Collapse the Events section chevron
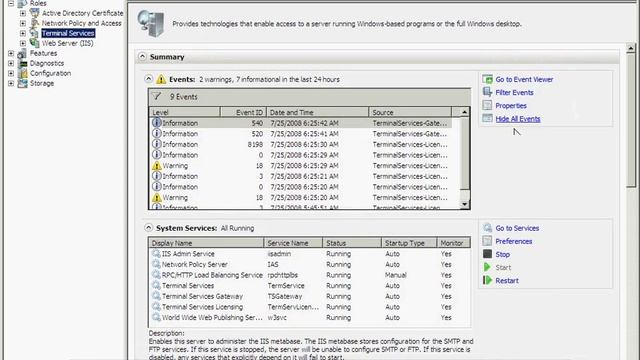This screenshot has width=640, height=360. (x=149, y=79)
